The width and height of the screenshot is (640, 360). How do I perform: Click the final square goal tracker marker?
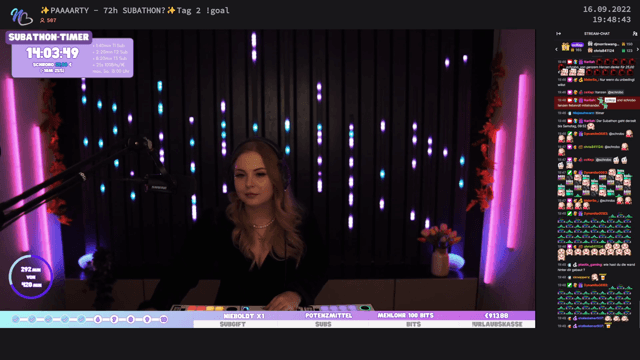pyautogui.click(x=164, y=319)
